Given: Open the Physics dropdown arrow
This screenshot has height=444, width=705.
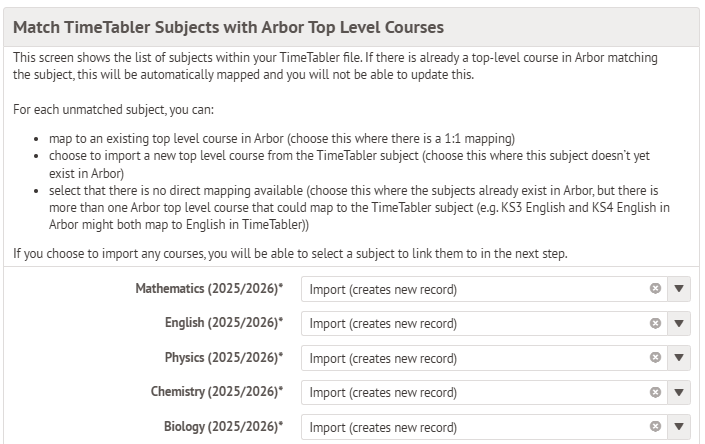Looking at the screenshot, I should pyautogui.click(x=679, y=358).
